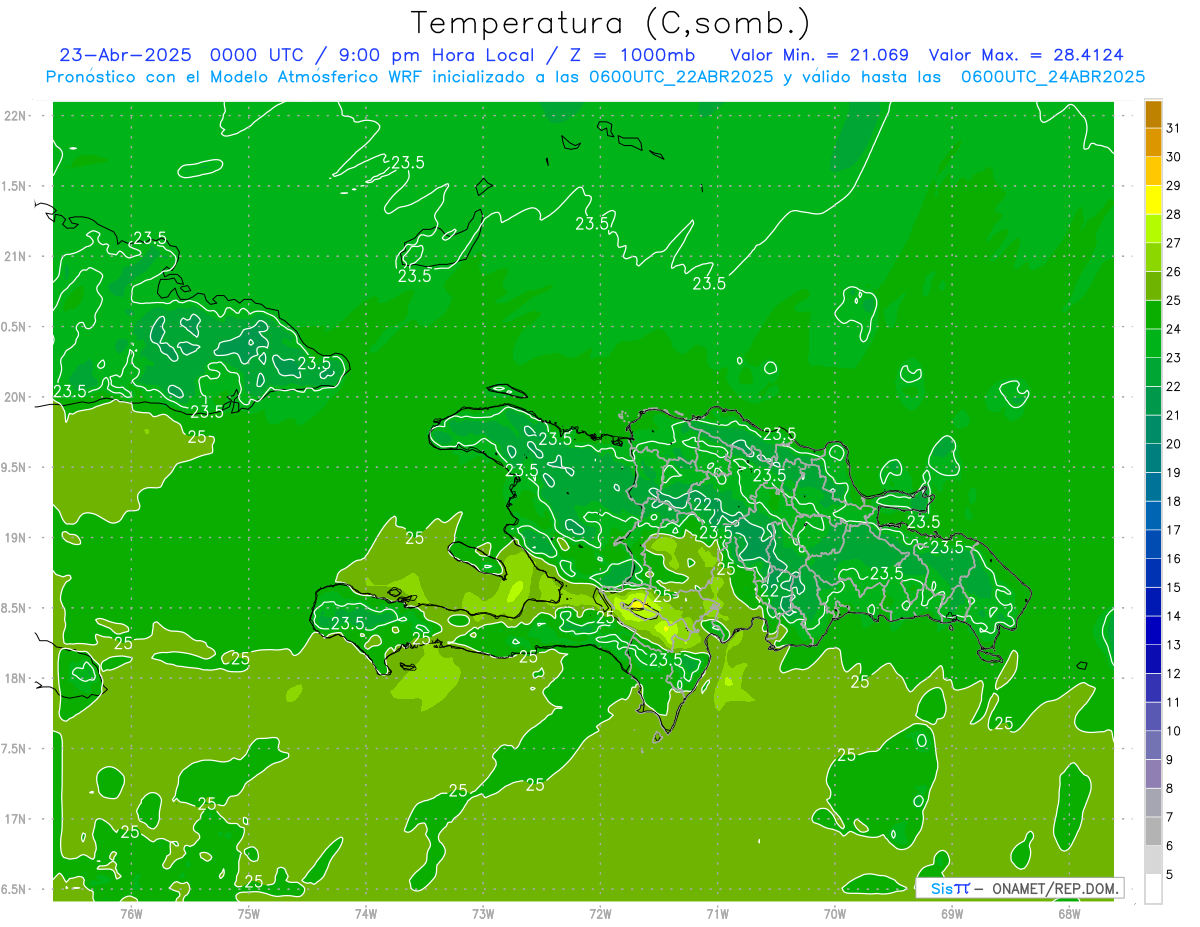Image resolution: width=1200 pixels, height=927 pixels.
Task: Click the olive legend swatch between 25 and 26
Action: point(1153,286)
